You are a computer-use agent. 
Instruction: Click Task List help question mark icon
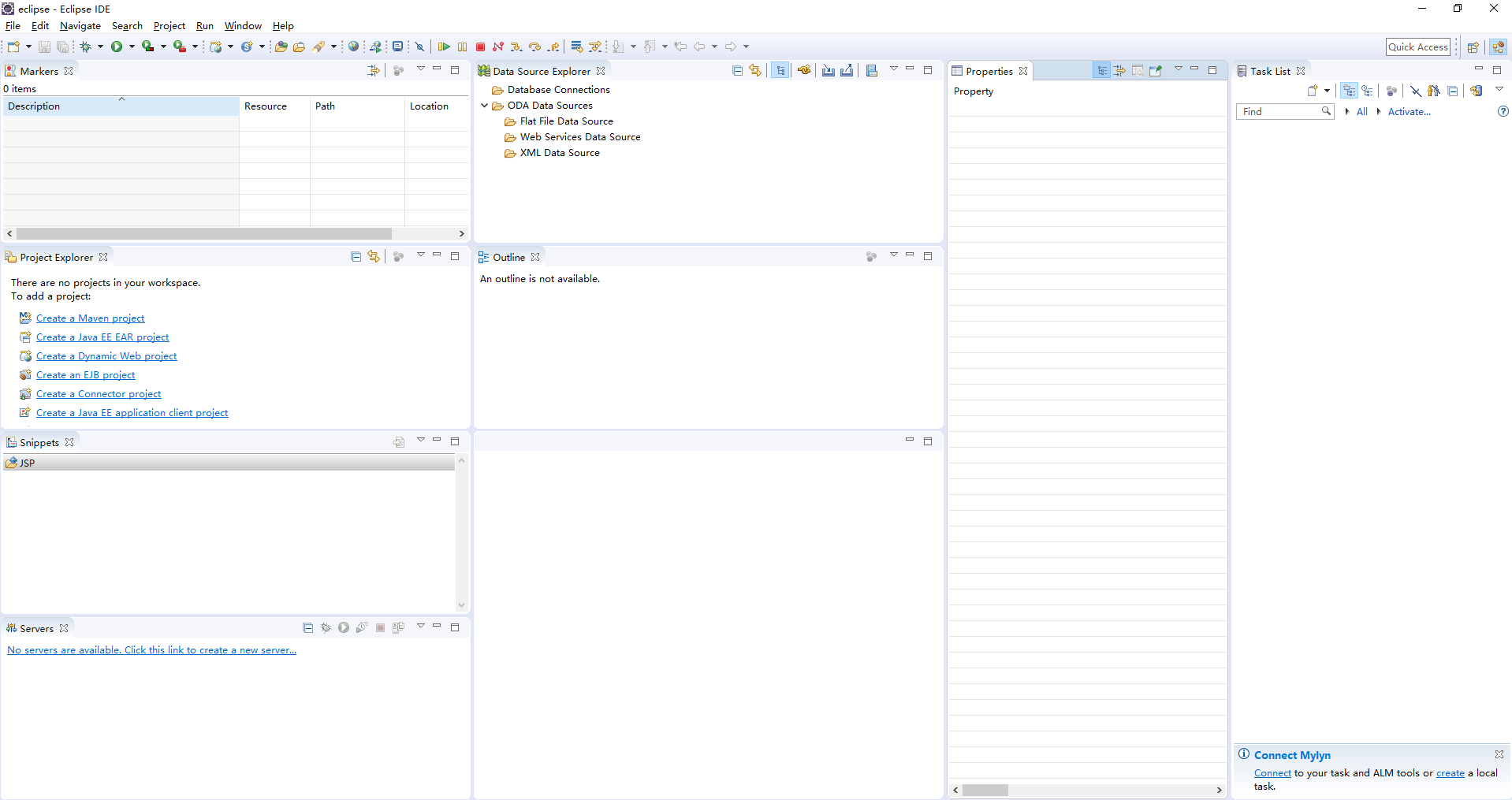[x=1503, y=112]
